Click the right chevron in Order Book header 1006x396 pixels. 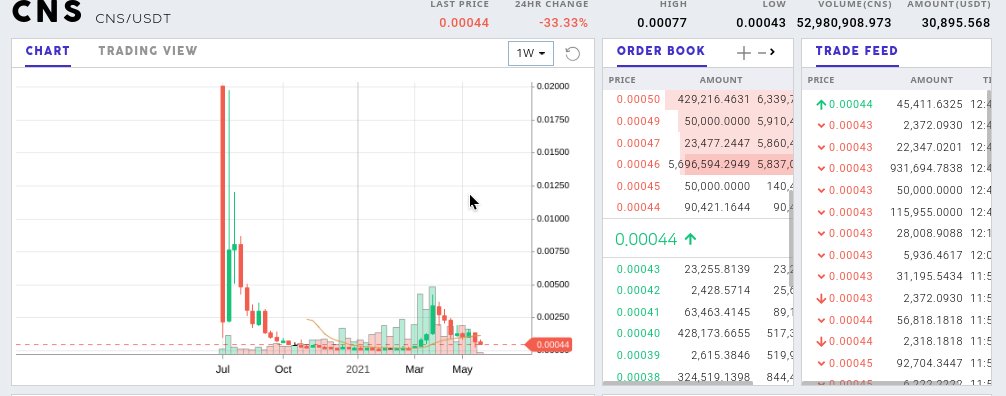(772, 53)
